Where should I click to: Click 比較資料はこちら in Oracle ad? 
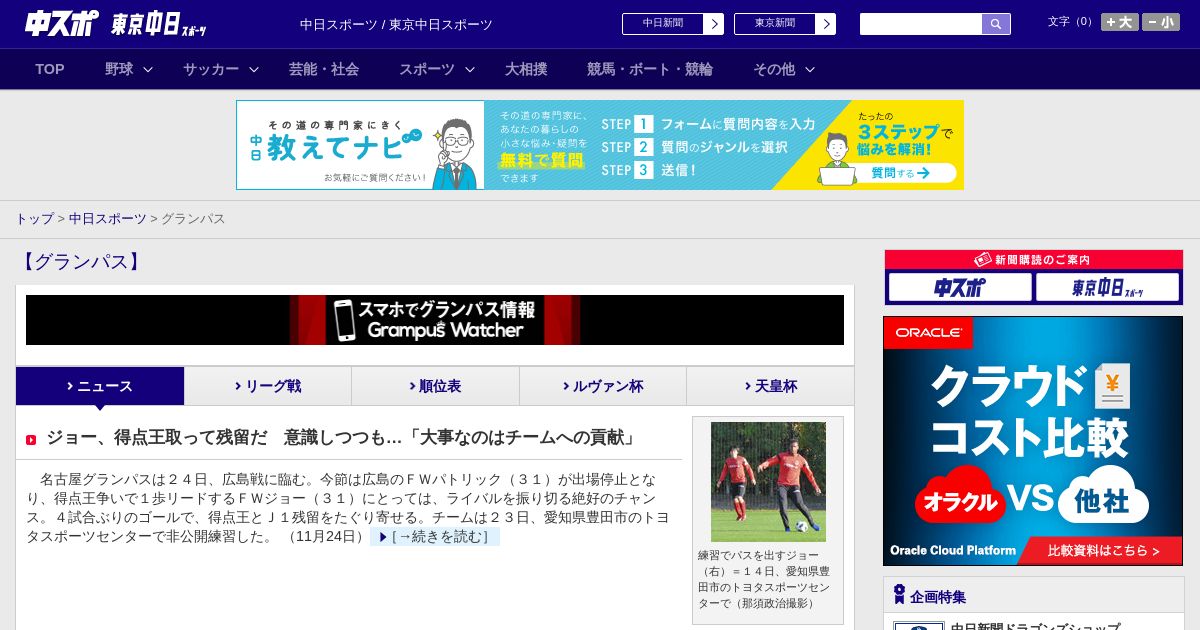[1103, 550]
